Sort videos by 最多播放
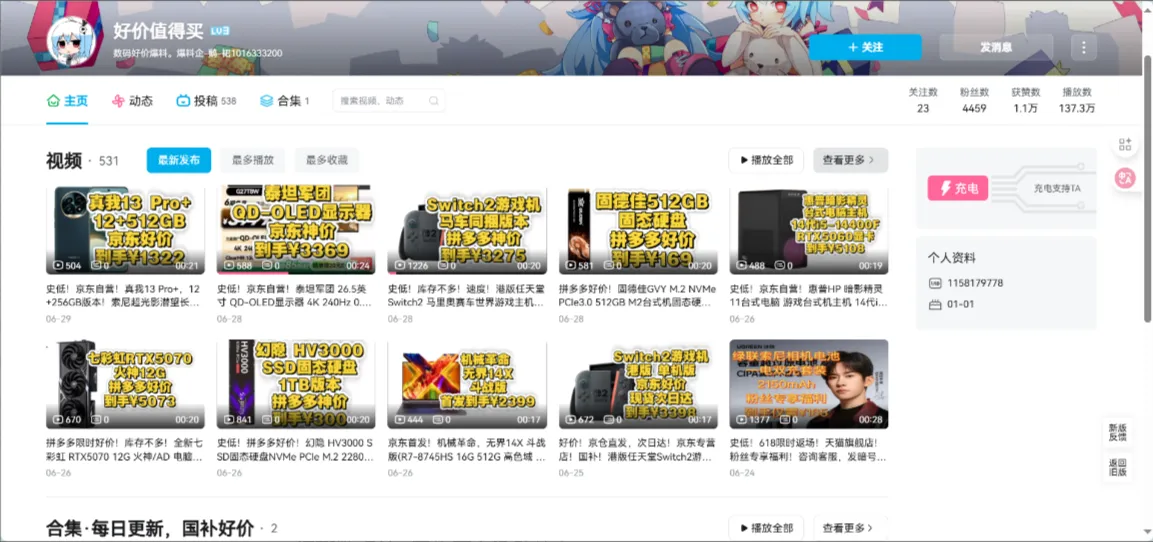1153x542 pixels. [253, 160]
